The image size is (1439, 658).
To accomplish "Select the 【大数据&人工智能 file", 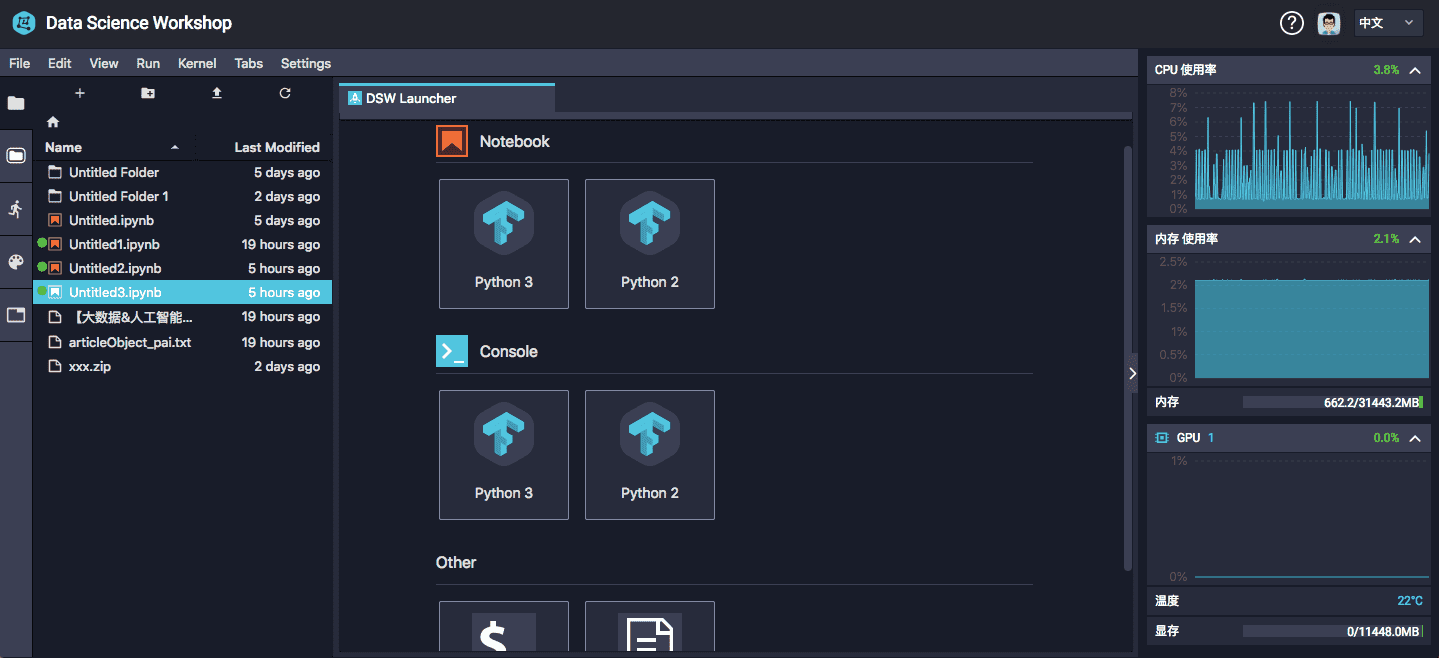I will pos(183,316).
